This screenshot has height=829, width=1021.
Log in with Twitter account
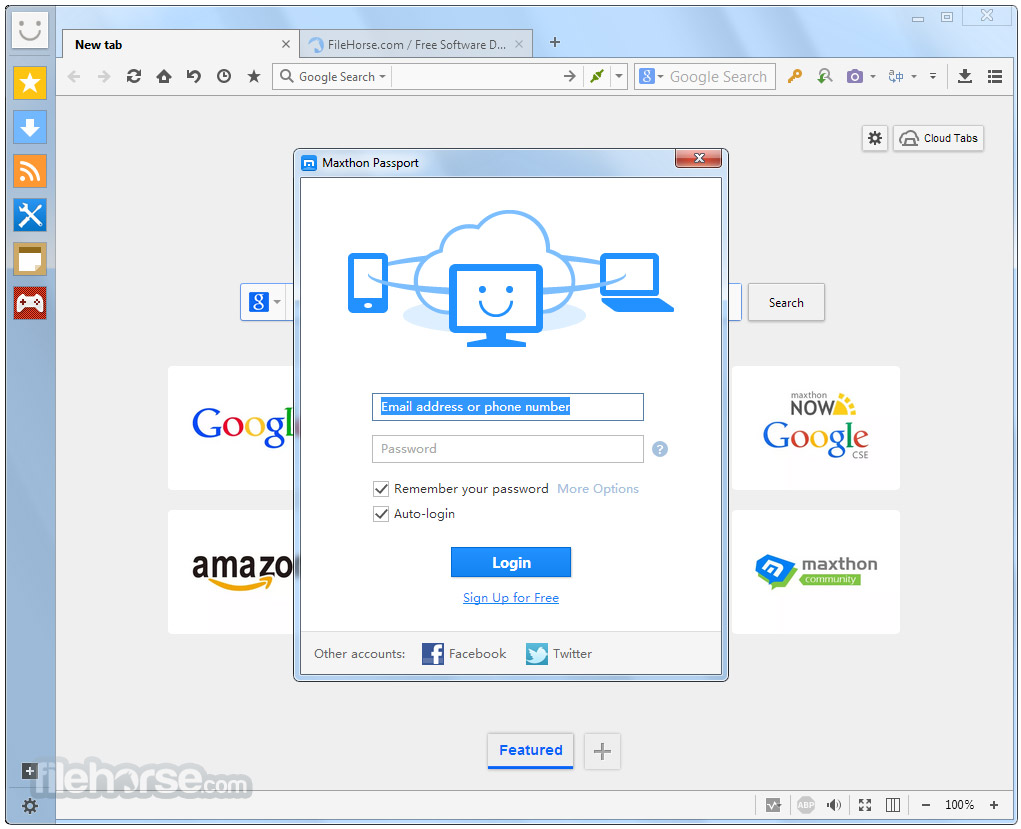click(x=559, y=654)
